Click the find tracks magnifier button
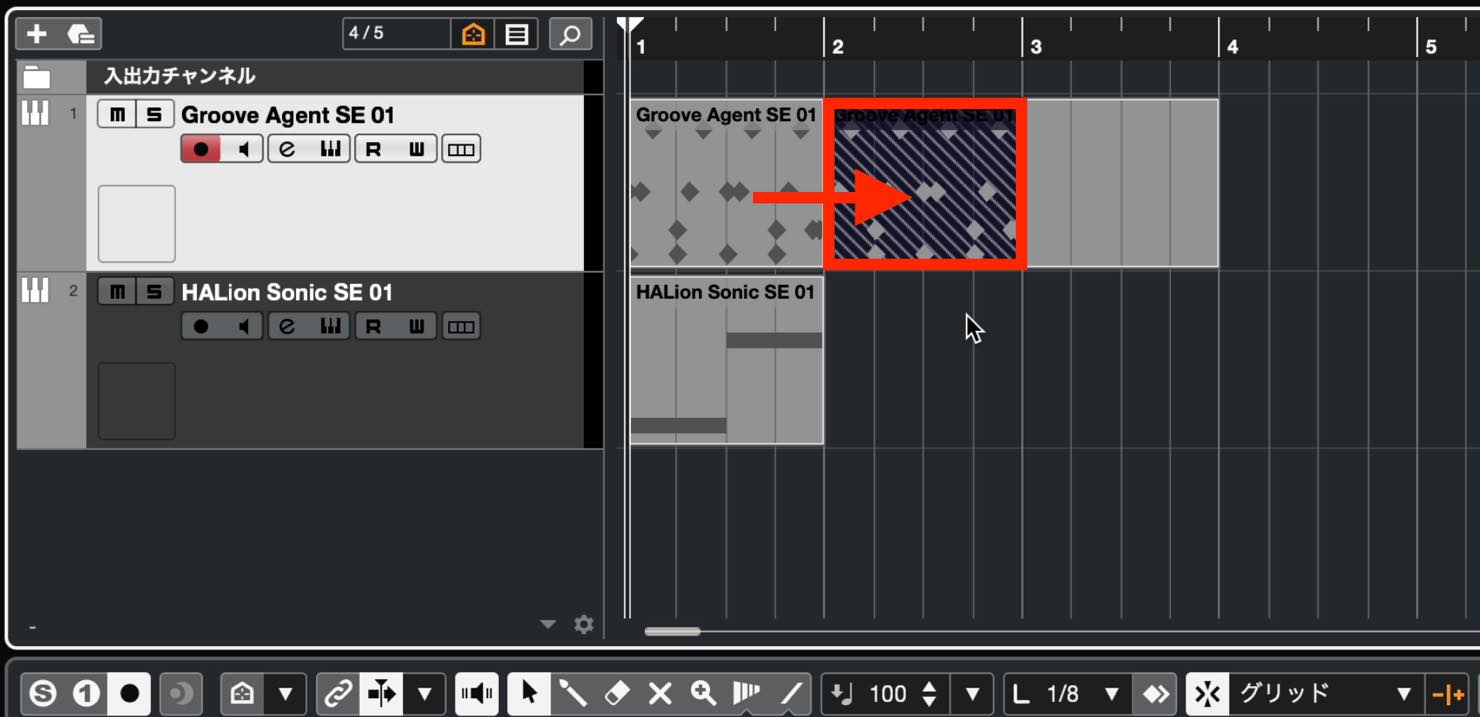 570,34
